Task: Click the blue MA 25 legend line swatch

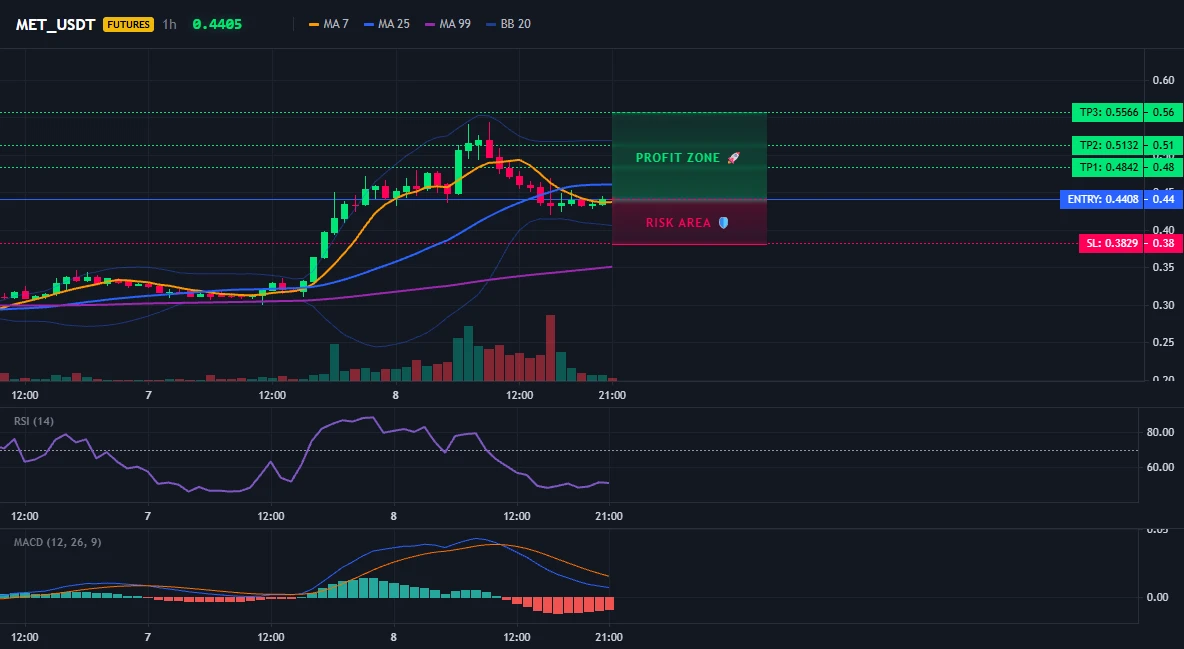Action: click(368, 24)
